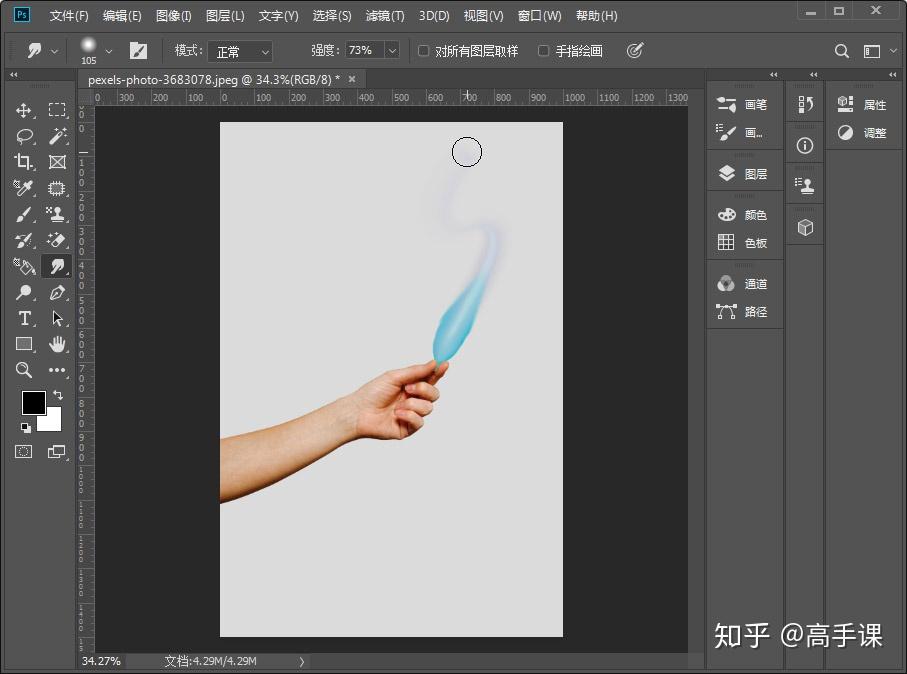
Task: Open the Color panel
Action: [x=743, y=215]
